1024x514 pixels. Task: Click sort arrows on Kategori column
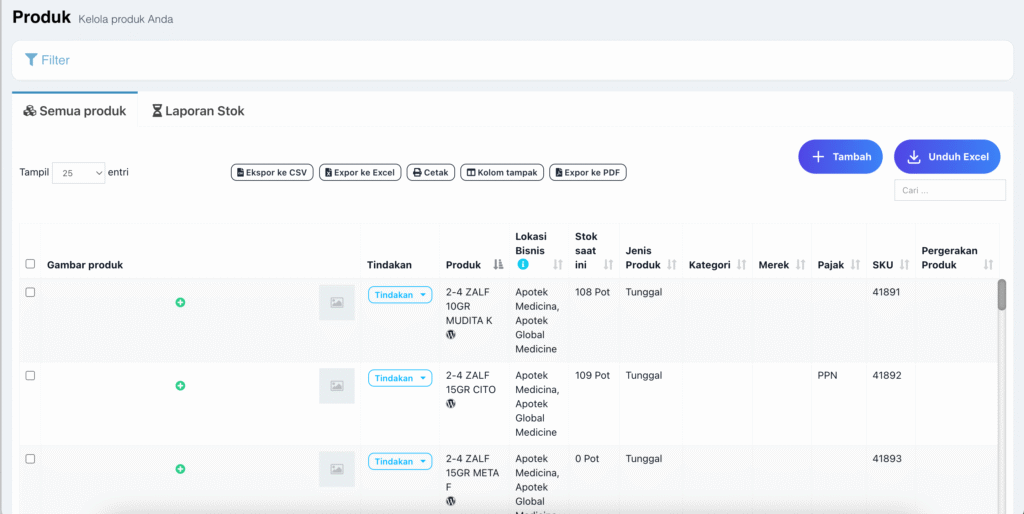click(740, 265)
